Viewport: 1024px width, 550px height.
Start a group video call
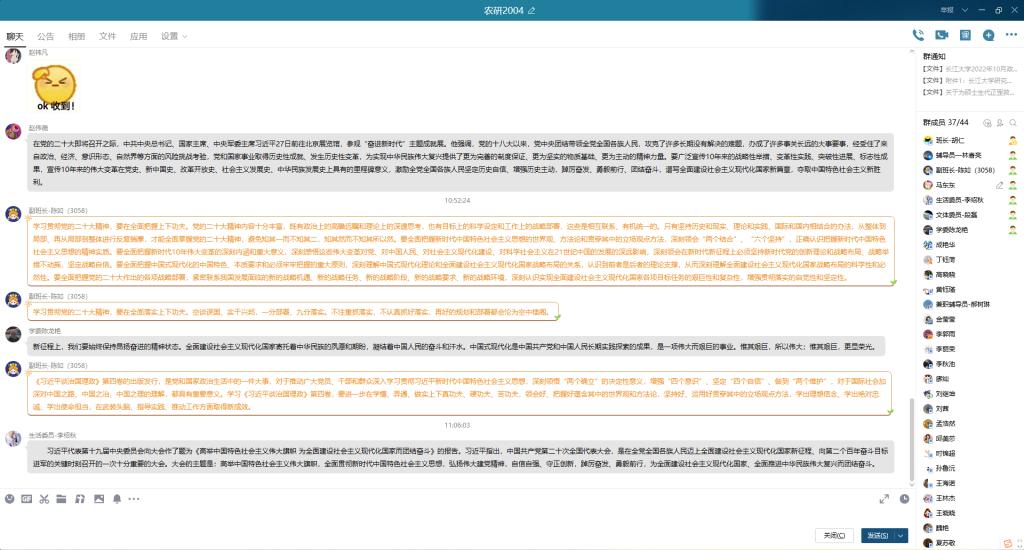pyautogui.click(x=941, y=35)
